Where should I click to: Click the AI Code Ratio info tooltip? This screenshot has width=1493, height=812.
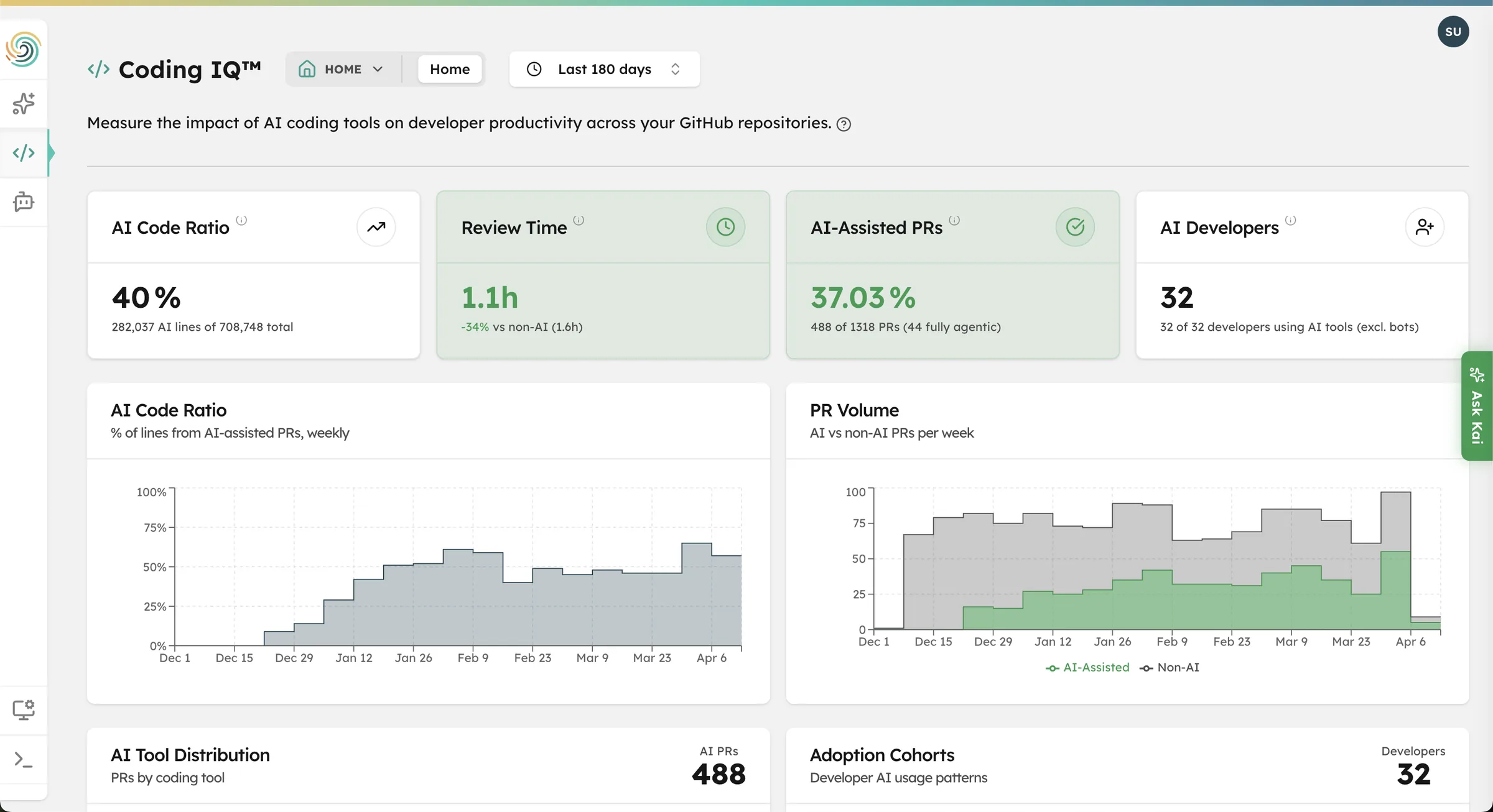[243, 221]
